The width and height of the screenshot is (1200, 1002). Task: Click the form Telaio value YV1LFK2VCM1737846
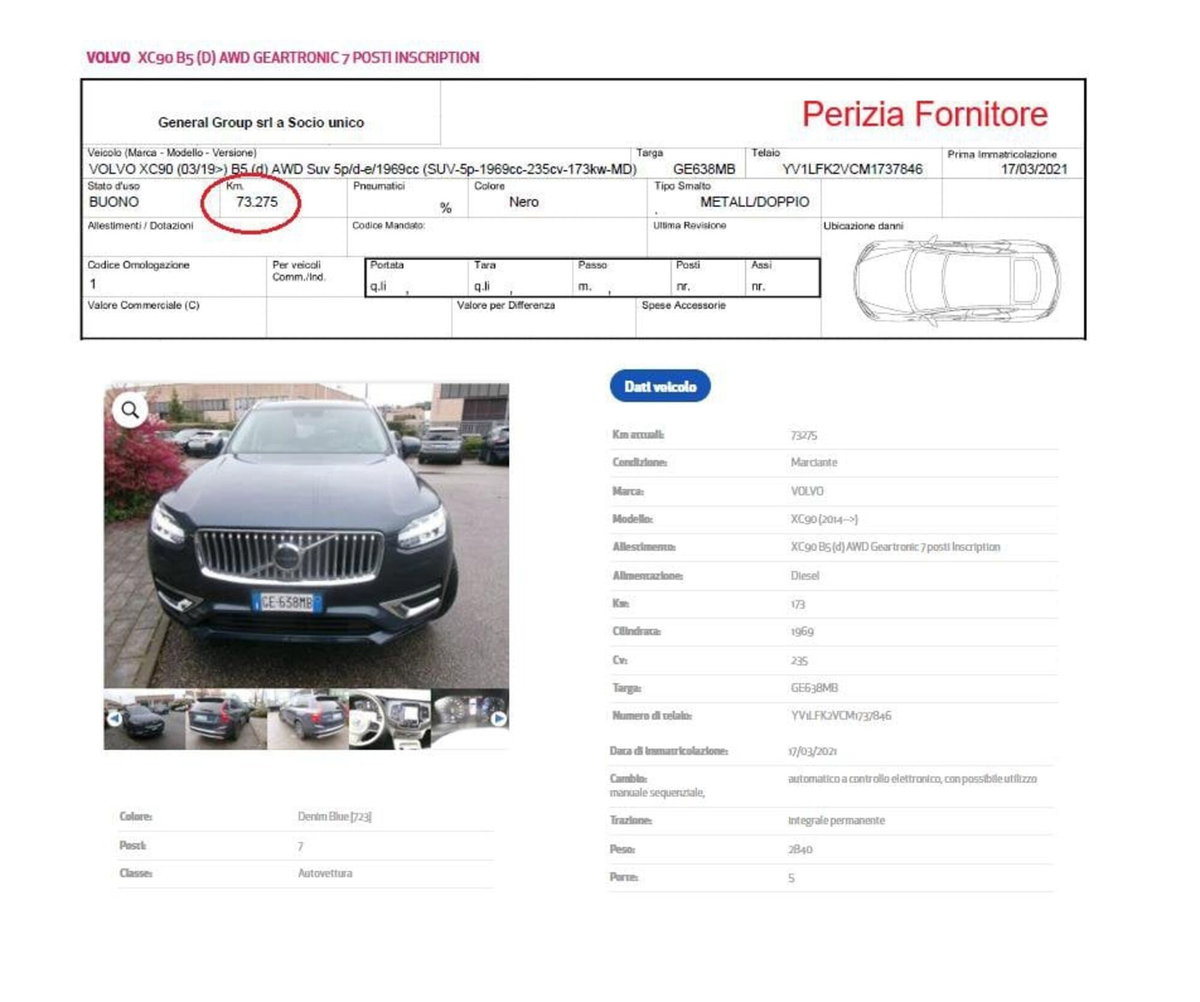[x=852, y=169]
